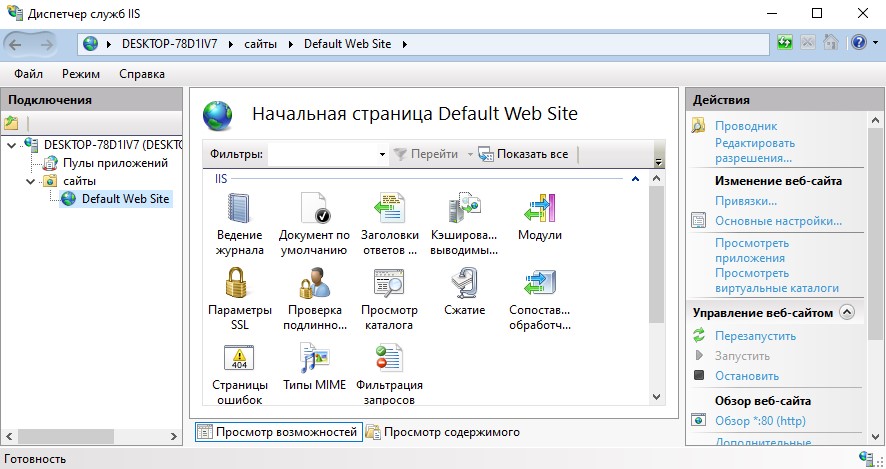Open Просмотр каталога feature icon
Screen dimensions: 886x469
(x=389, y=283)
